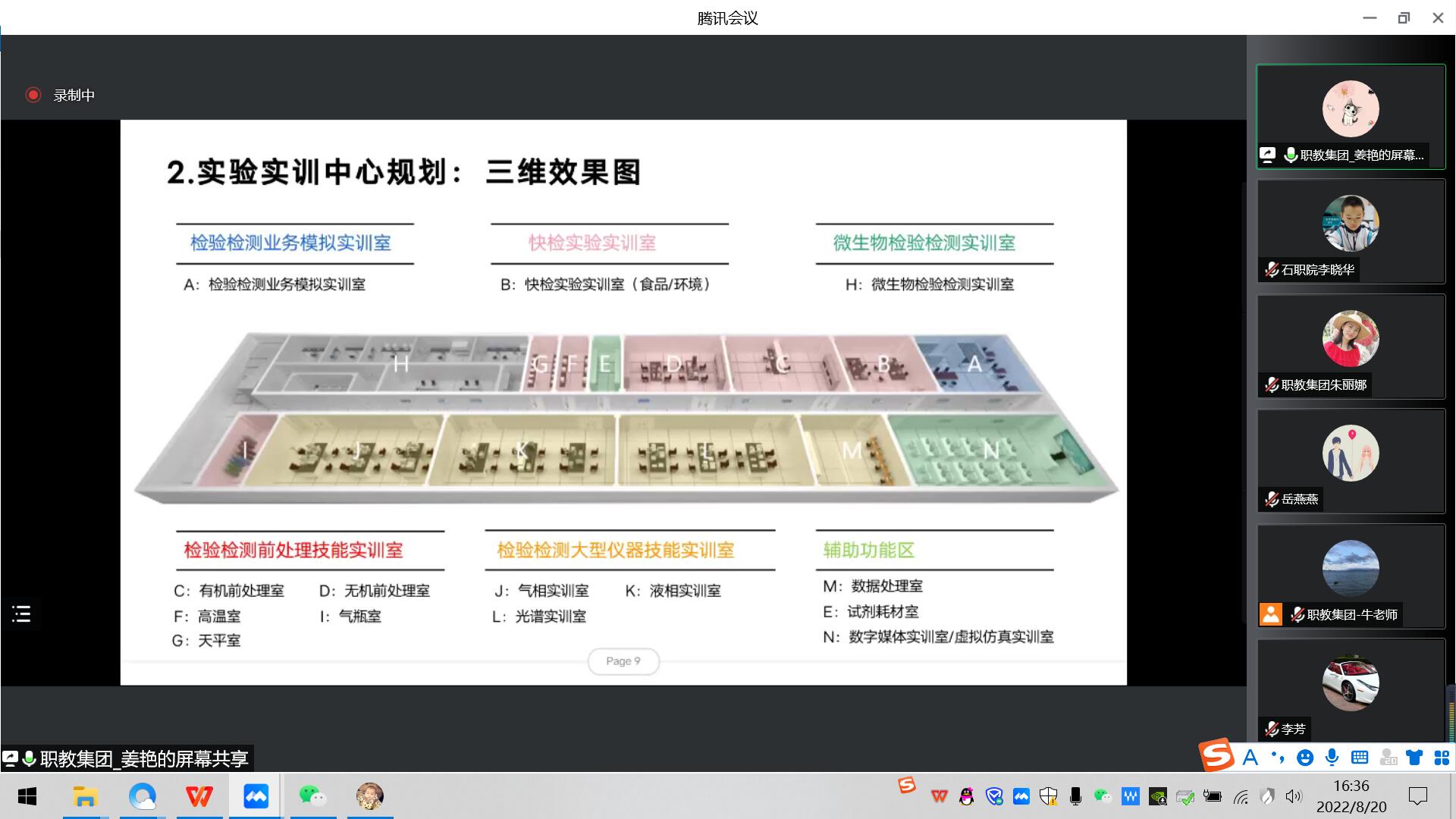Click the 职教集团_姜艳的屏幕共享 label

click(143, 758)
